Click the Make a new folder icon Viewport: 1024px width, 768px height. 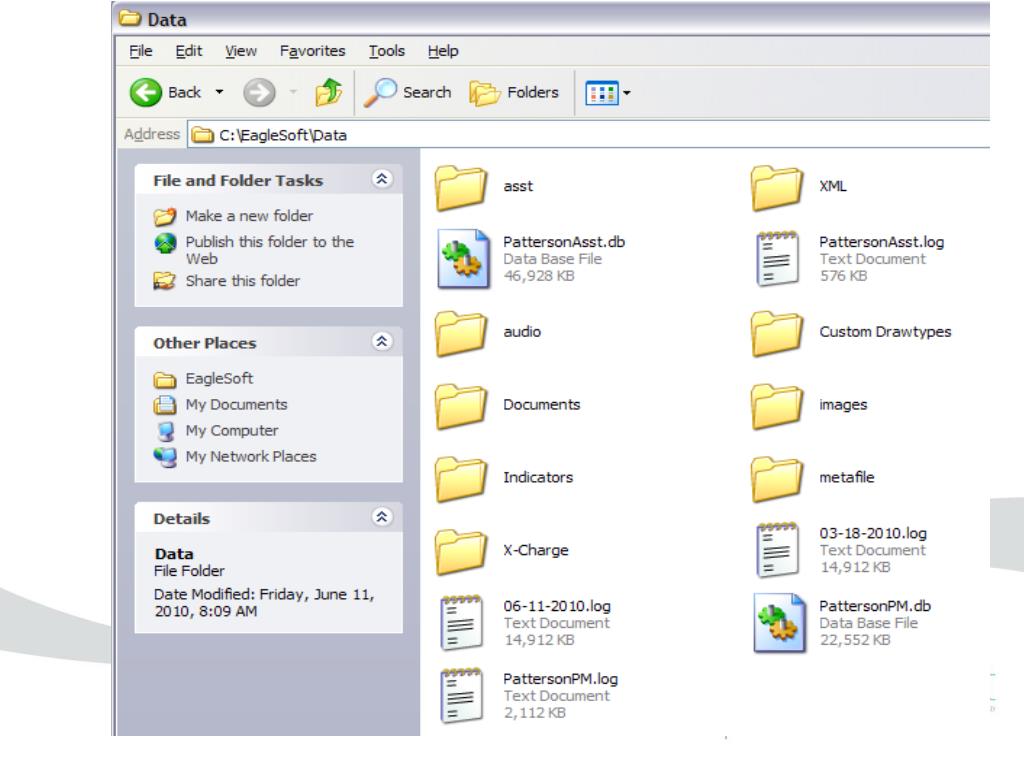pos(165,216)
